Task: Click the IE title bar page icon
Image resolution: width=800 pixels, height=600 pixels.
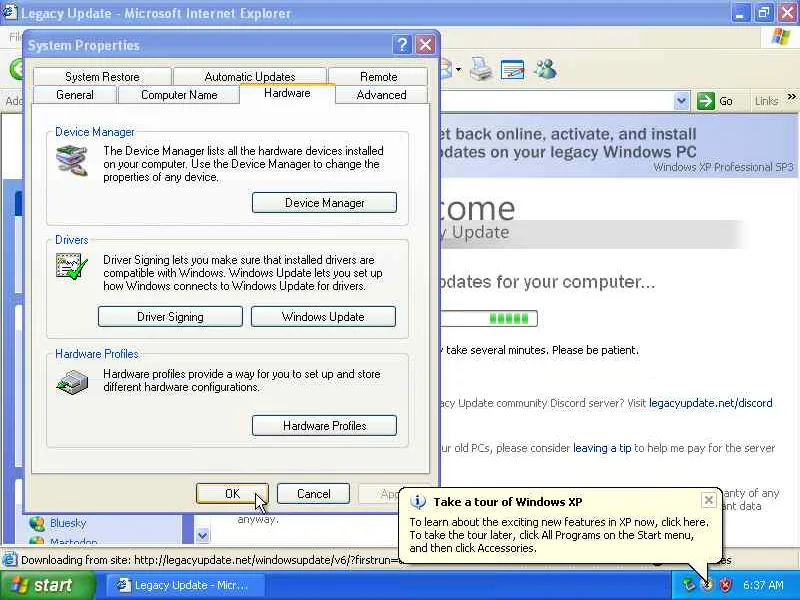Action: tap(9, 12)
